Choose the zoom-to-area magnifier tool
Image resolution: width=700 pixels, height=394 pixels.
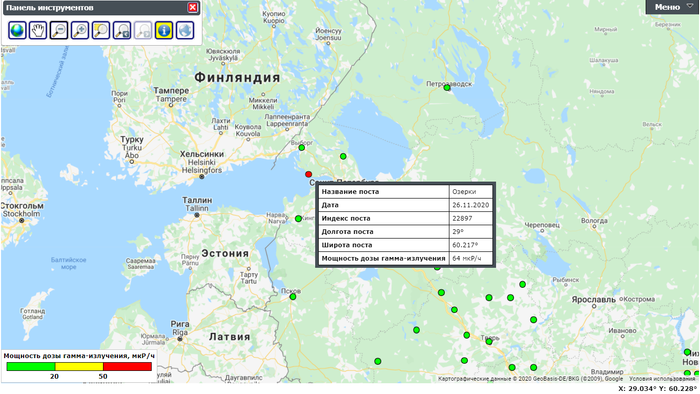click(101, 30)
